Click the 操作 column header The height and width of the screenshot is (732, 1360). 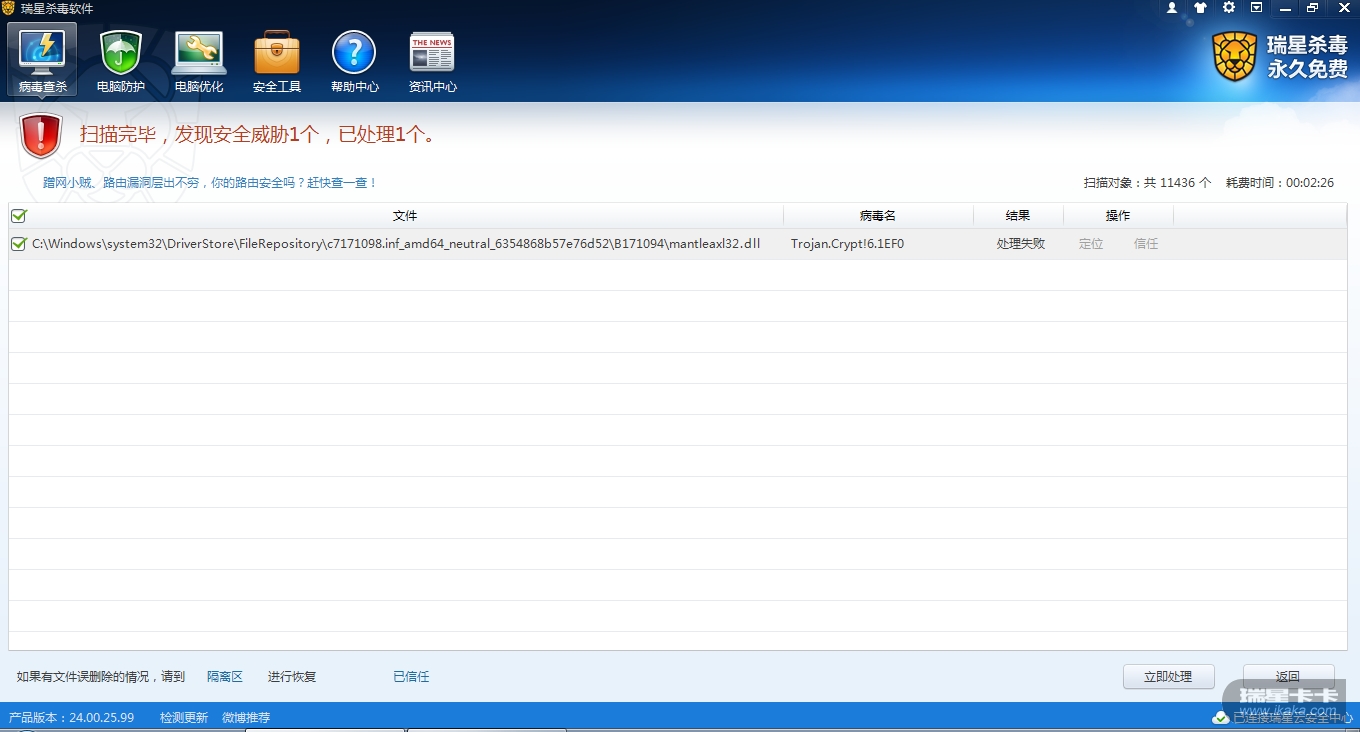point(1118,216)
